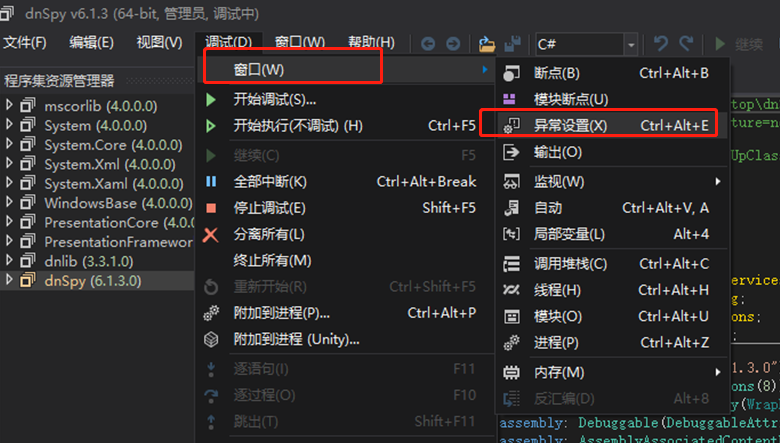Click the Unity cube icon
The width and height of the screenshot is (780, 443).
click(x=211, y=340)
